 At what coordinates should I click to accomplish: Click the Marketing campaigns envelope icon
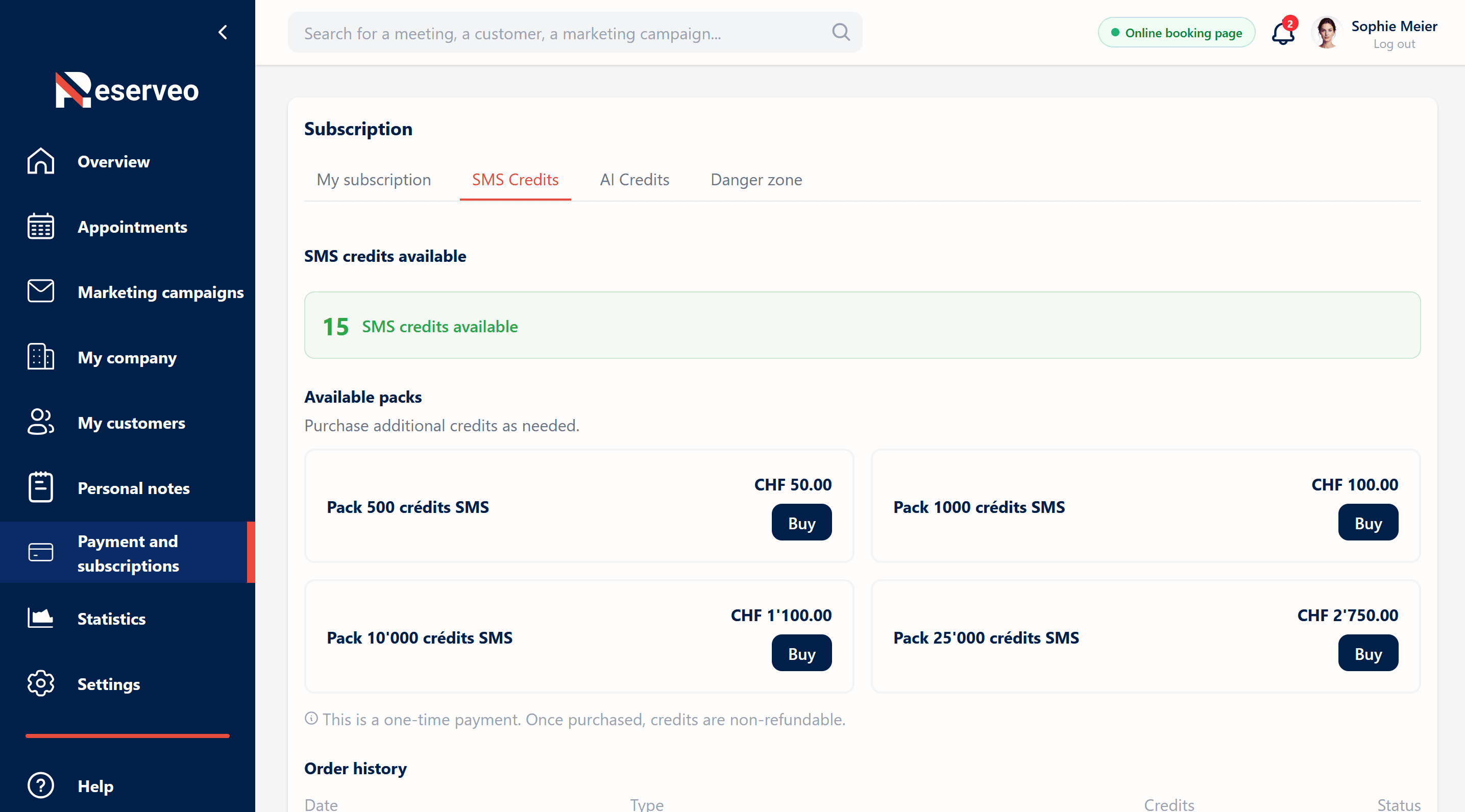pyautogui.click(x=40, y=291)
